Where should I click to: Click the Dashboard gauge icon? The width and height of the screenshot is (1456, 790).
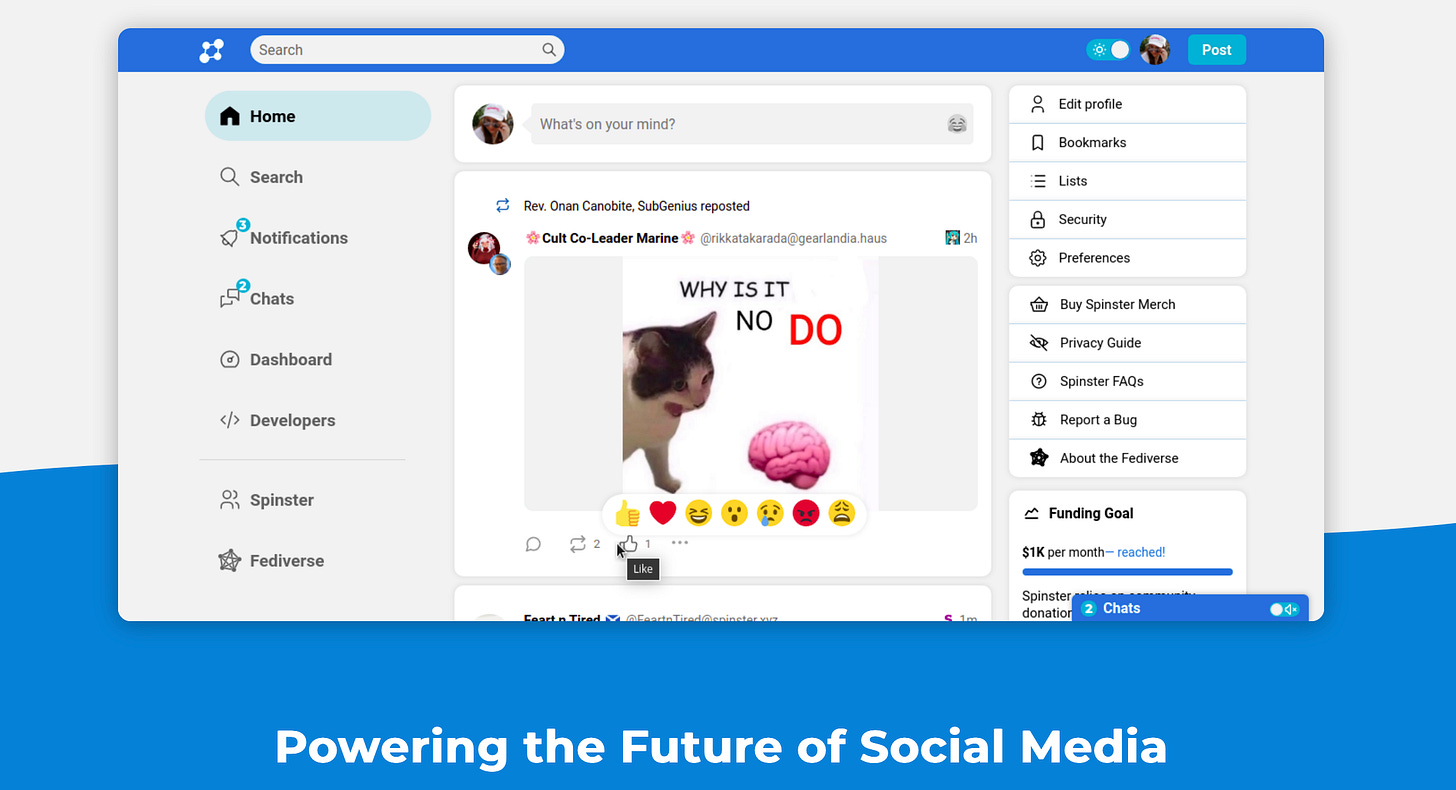[230, 359]
